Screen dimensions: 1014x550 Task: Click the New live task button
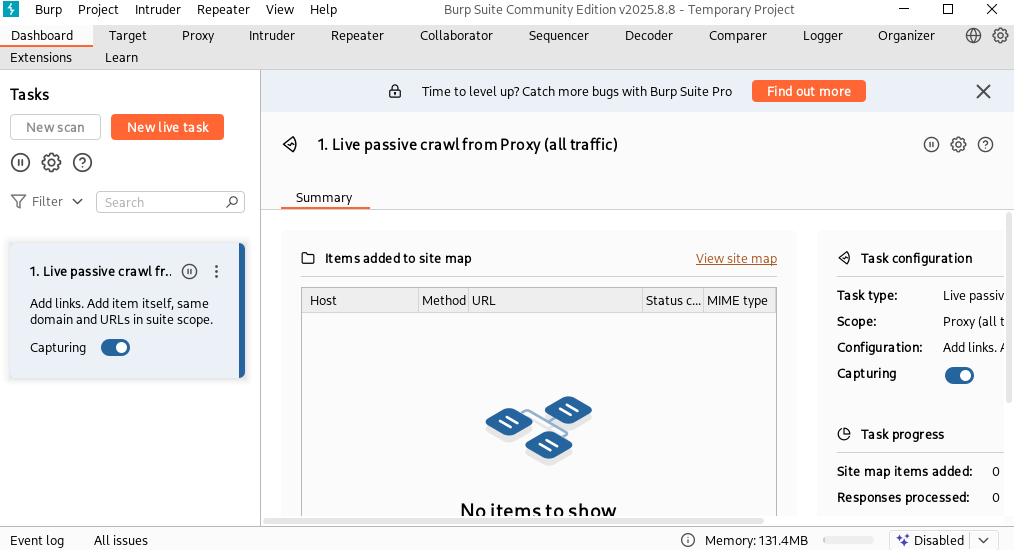[168, 127]
